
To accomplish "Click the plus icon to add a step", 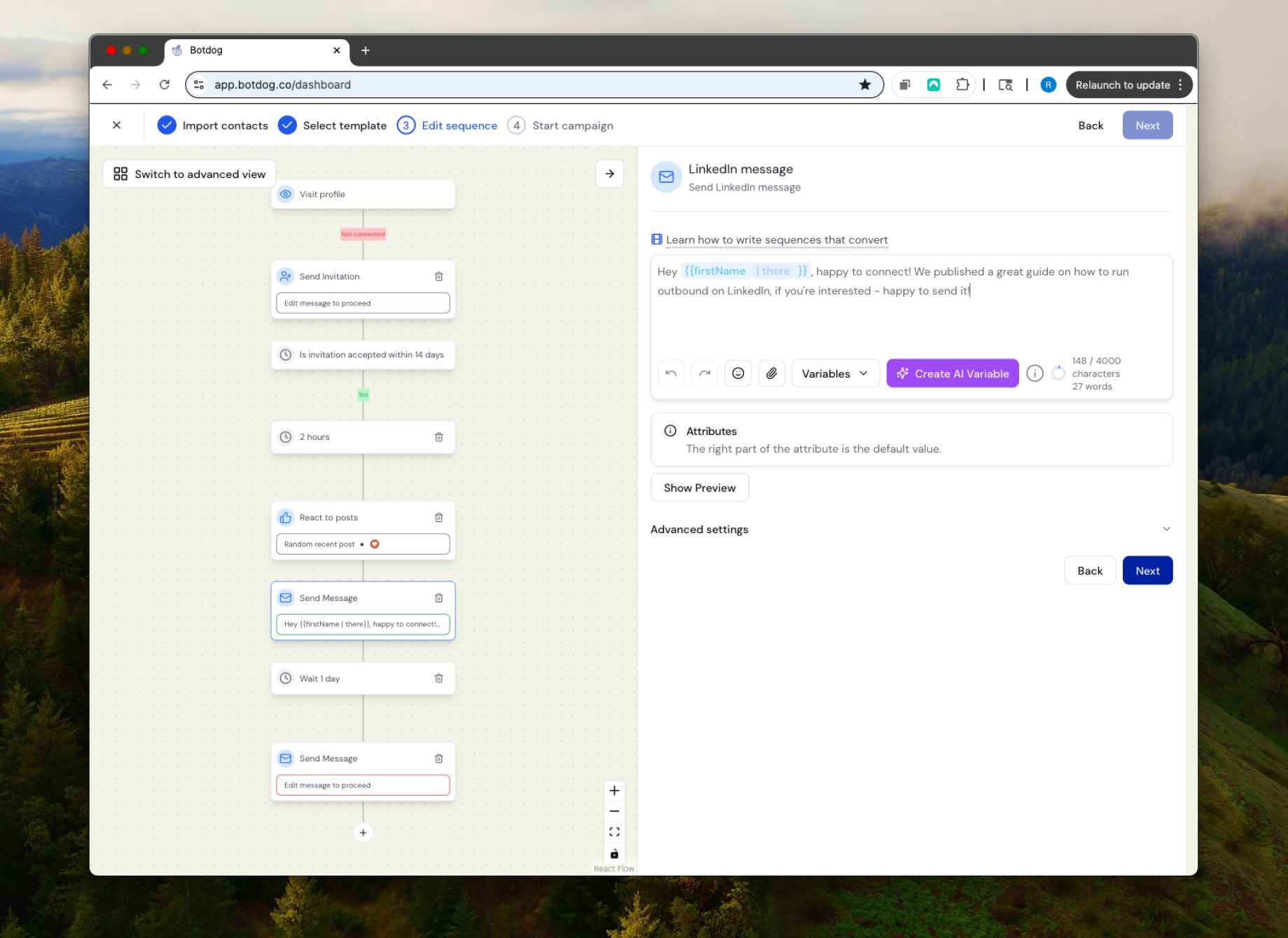I will pyautogui.click(x=363, y=833).
